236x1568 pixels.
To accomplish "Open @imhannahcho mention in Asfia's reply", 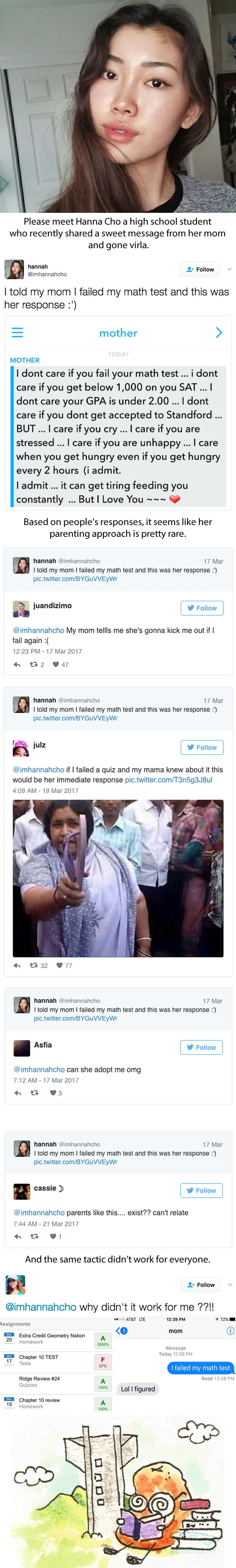I will pos(39,1069).
